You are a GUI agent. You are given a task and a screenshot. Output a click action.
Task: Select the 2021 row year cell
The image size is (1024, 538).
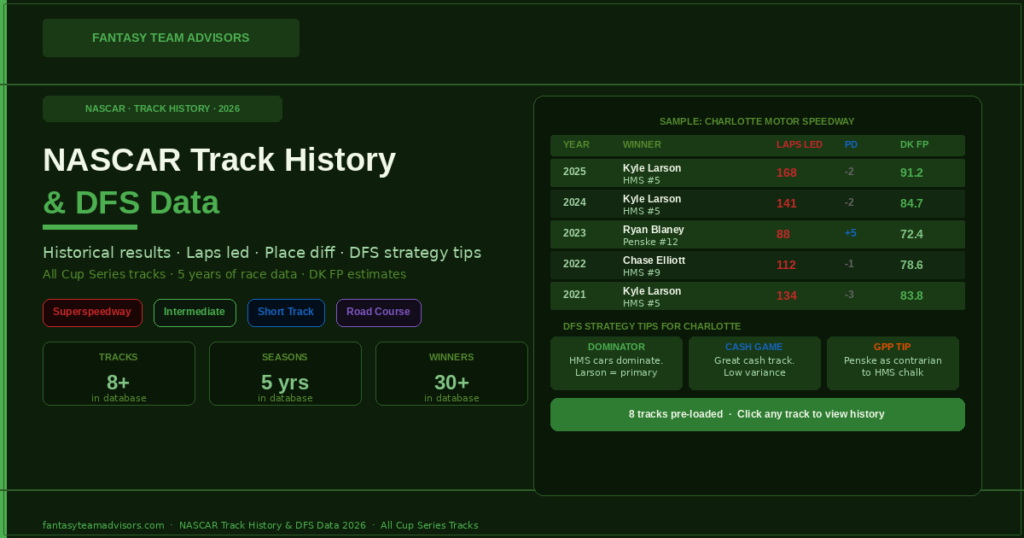click(575, 295)
